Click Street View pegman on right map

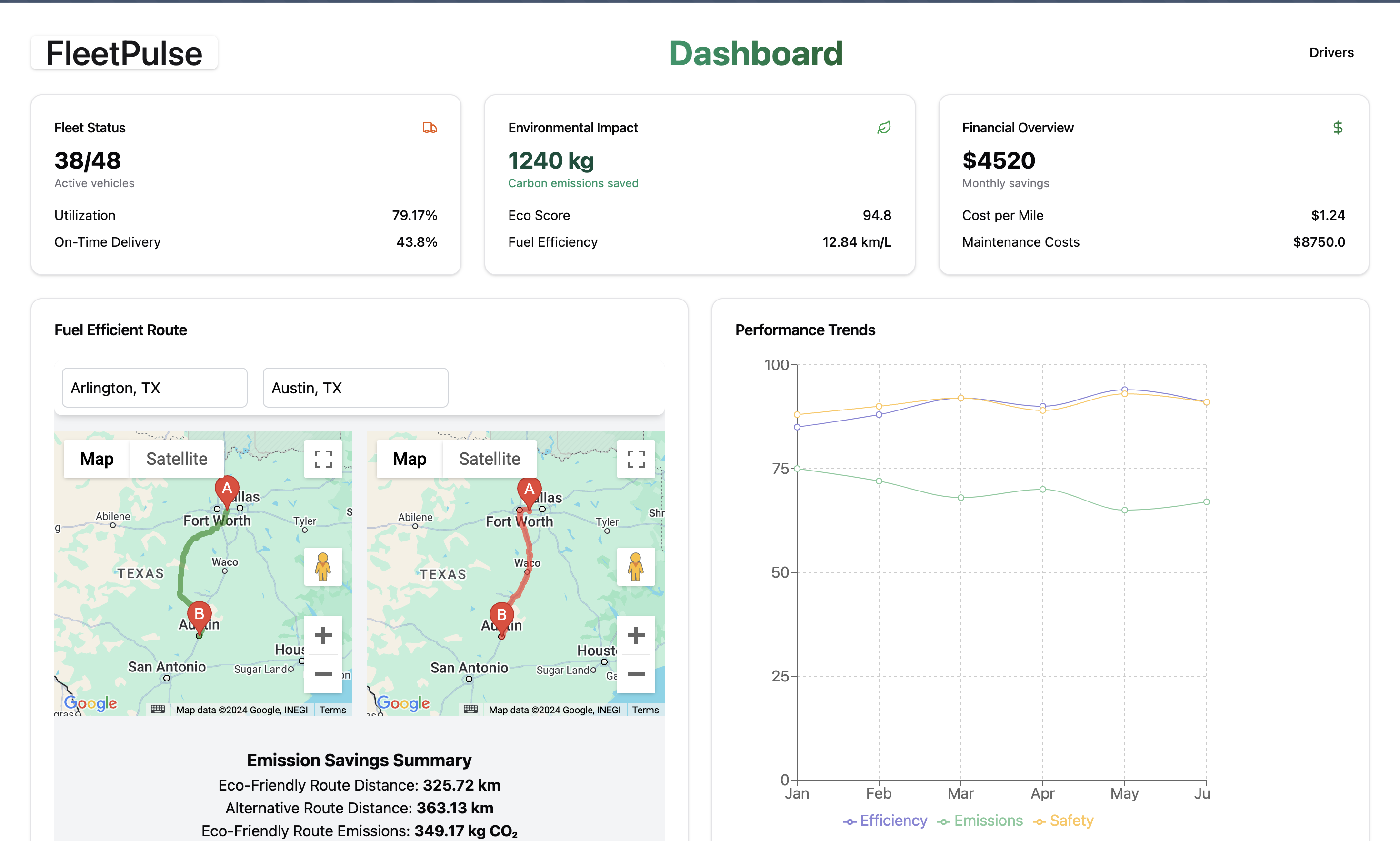click(636, 566)
